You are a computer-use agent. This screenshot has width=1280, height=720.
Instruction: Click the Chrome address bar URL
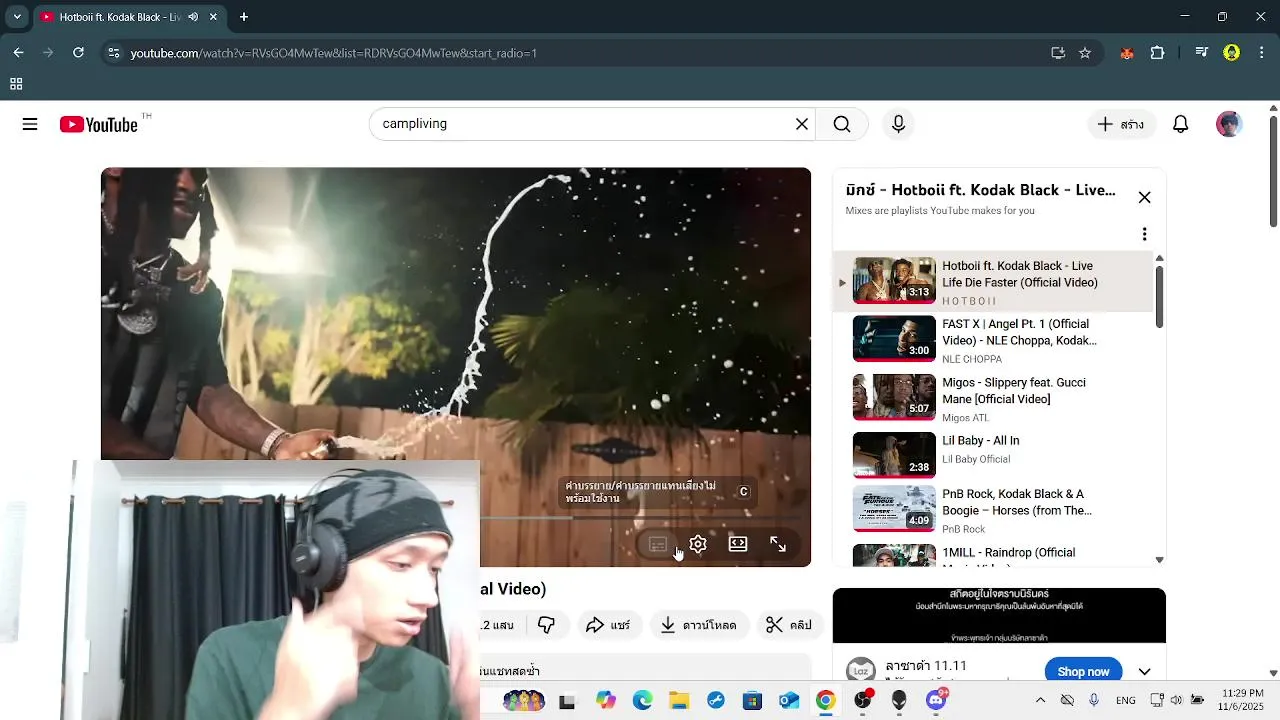(333, 53)
